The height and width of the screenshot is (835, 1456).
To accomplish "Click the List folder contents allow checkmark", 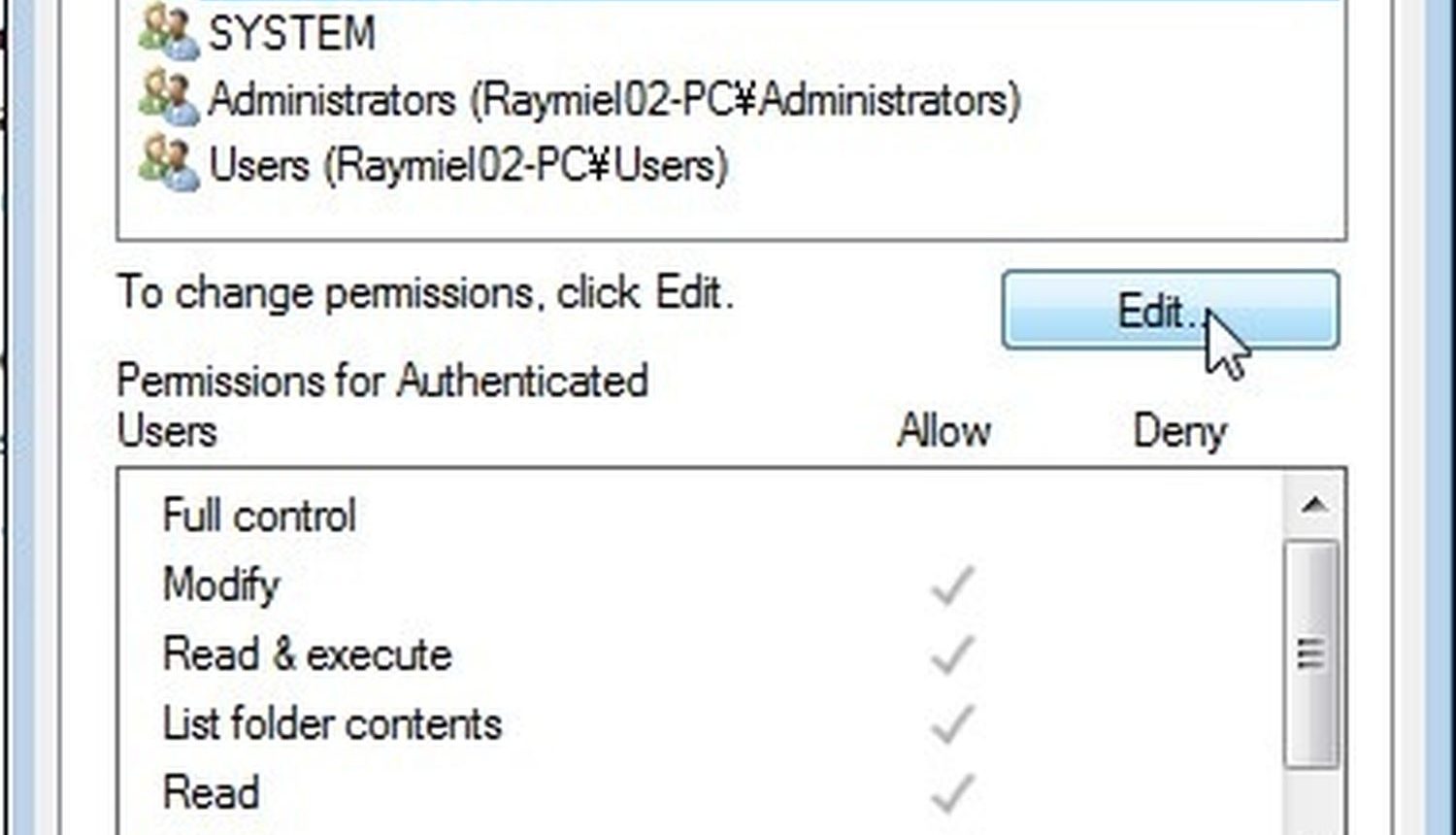I will click(951, 724).
